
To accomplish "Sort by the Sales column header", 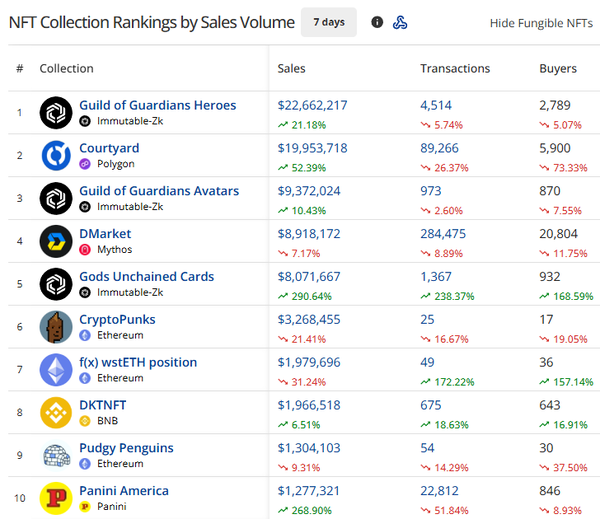I will pyautogui.click(x=291, y=69).
